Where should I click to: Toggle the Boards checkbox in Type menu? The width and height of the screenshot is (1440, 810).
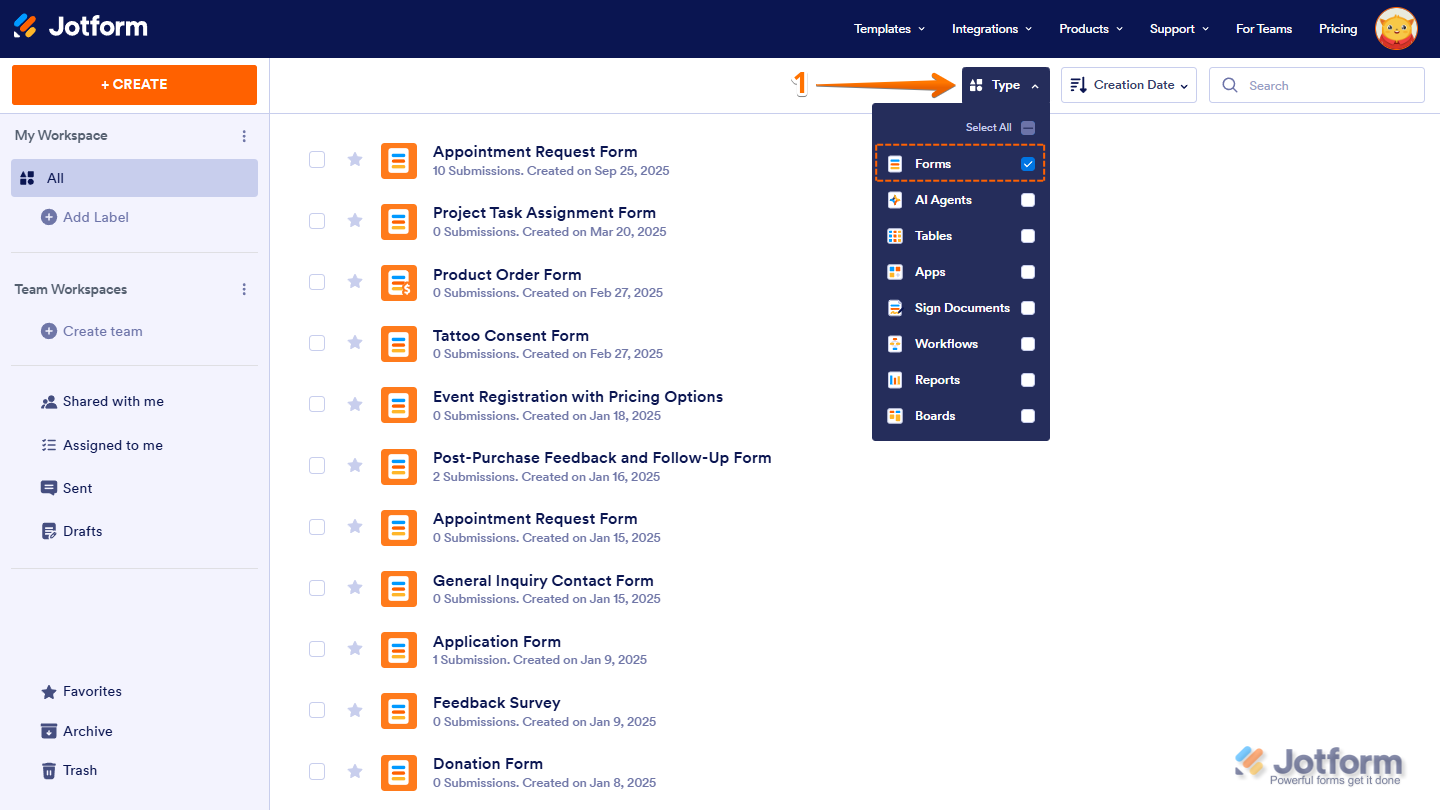coord(1028,415)
